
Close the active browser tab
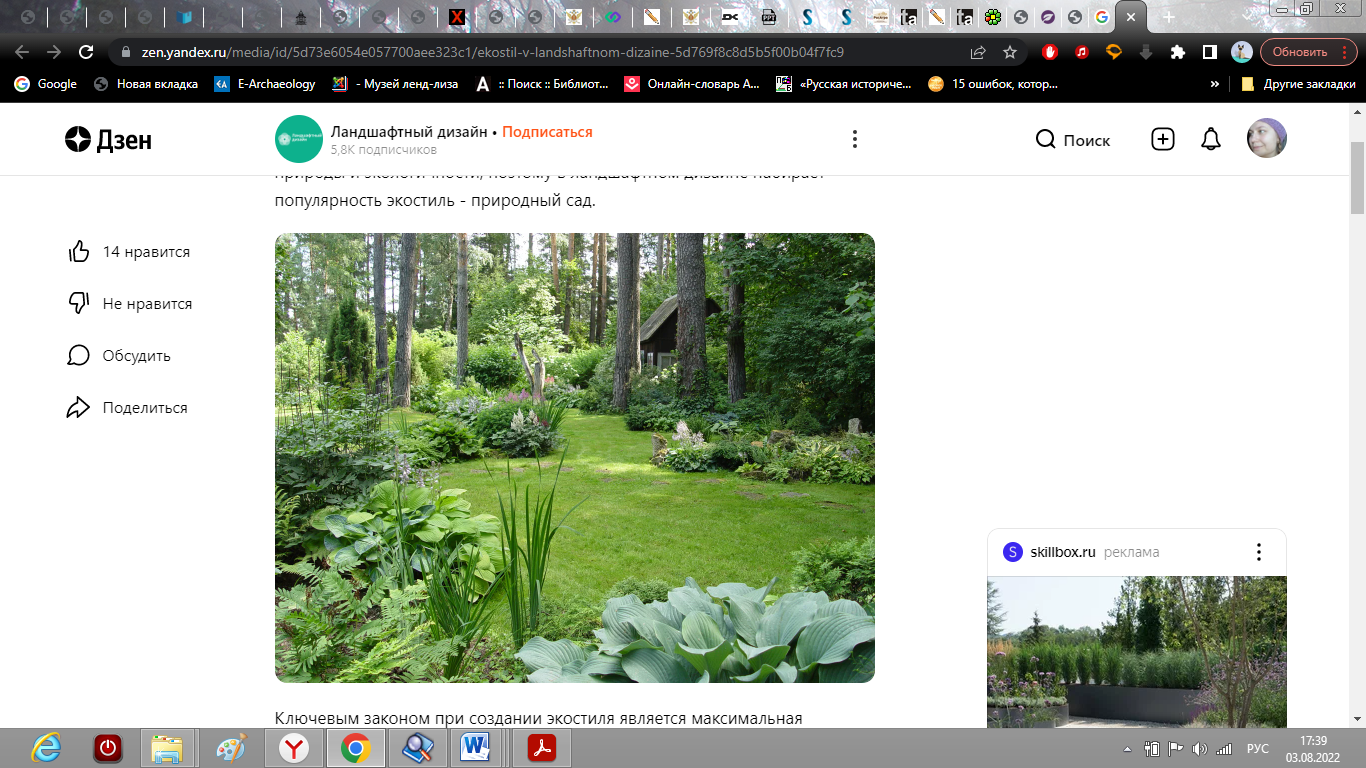coord(1131,17)
